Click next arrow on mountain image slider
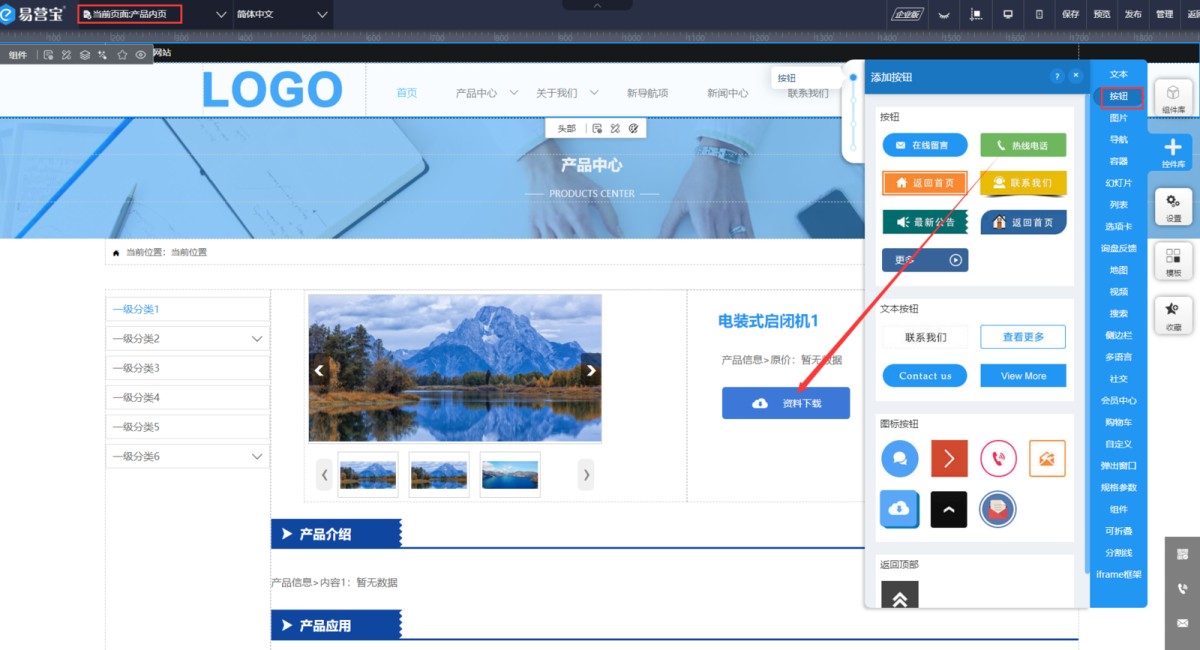The image size is (1200, 650). point(591,370)
